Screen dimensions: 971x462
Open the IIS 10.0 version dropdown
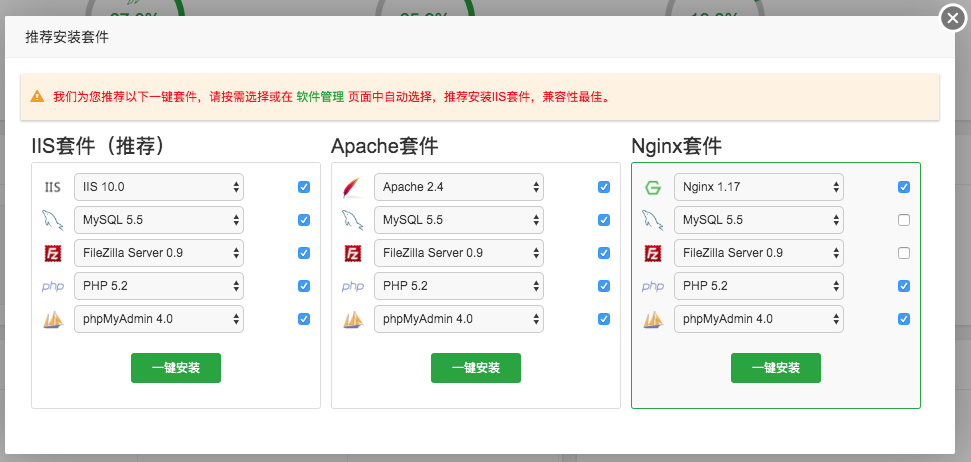[x=158, y=187]
